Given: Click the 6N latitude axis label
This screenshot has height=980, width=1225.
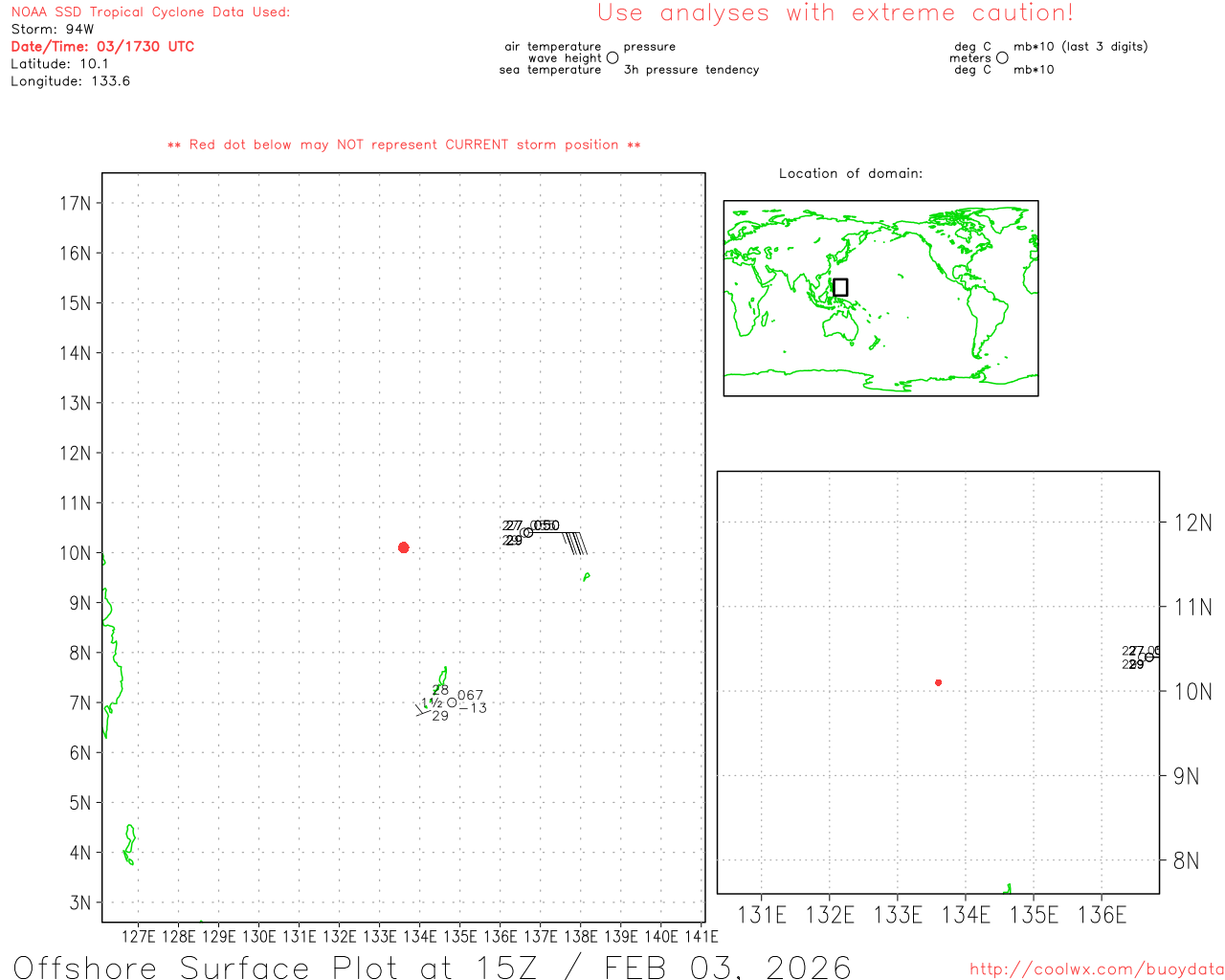Looking at the screenshot, I should 80,752.
